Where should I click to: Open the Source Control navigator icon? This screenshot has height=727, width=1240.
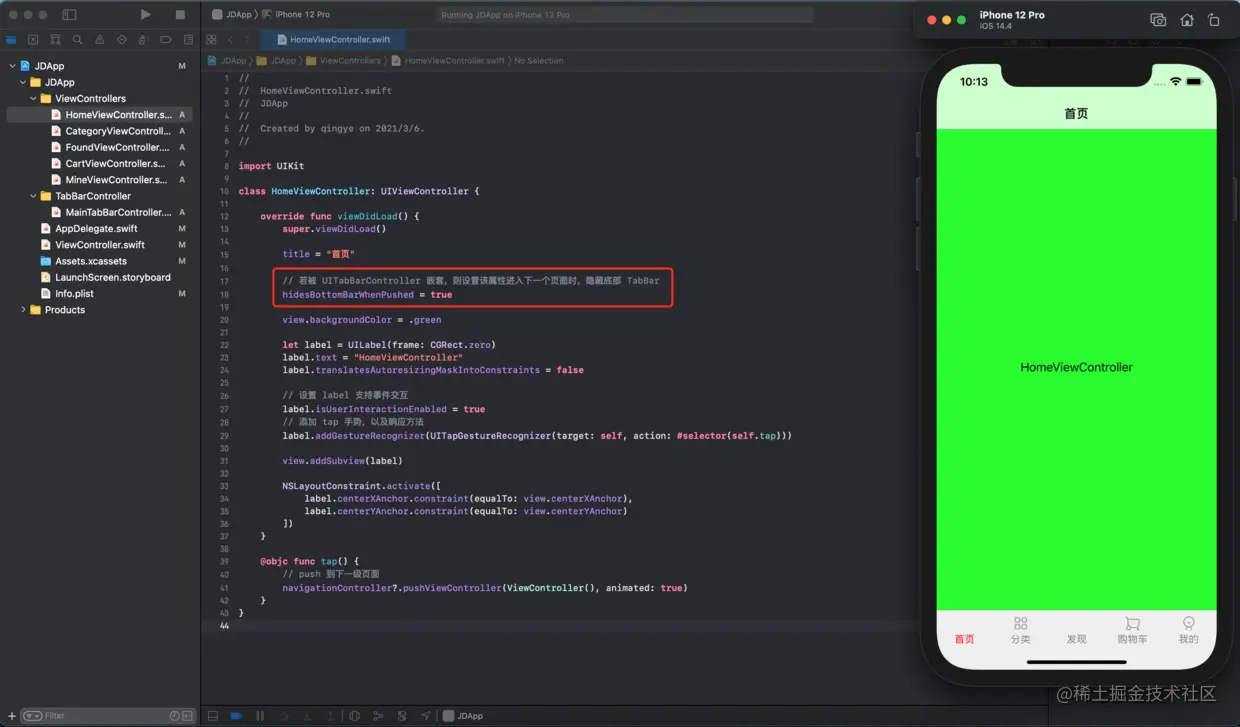(x=33, y=40)
